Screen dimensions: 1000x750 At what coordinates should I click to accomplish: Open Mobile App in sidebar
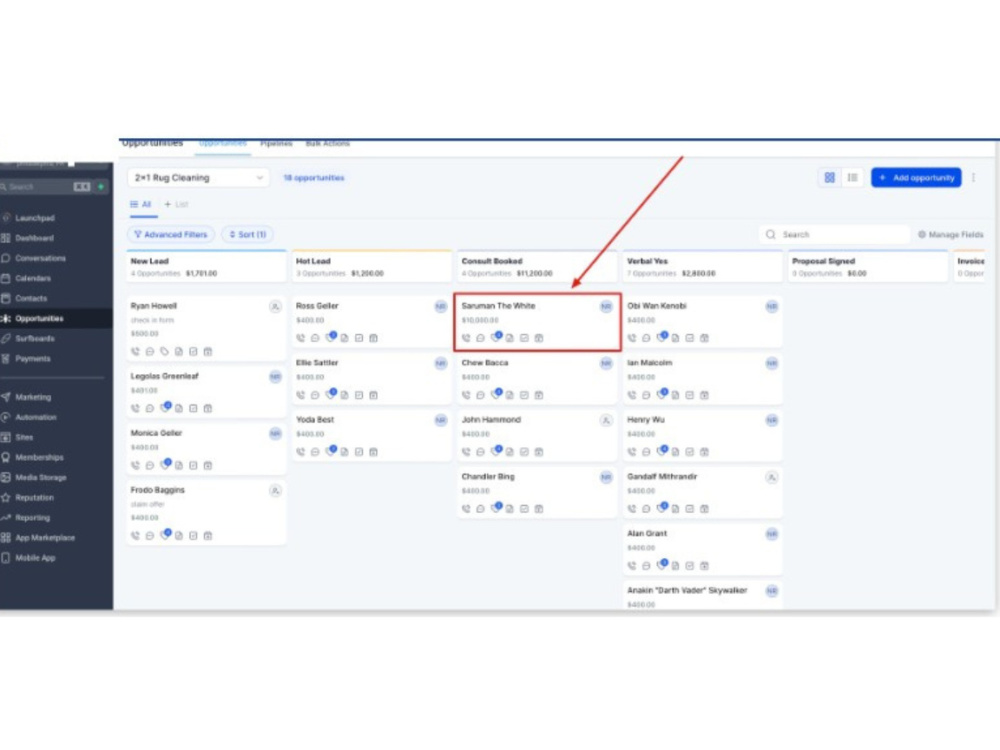click(x=35, y=558)
